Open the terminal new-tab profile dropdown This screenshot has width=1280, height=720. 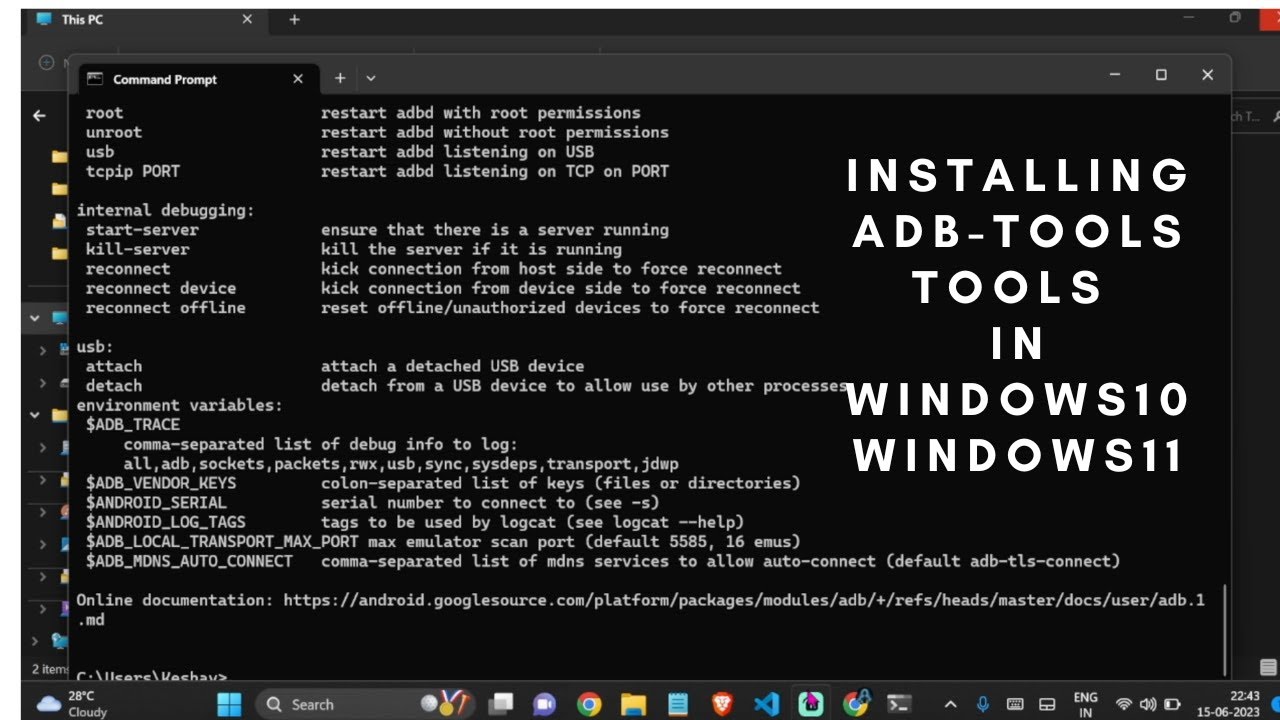[x=371, y=78]
